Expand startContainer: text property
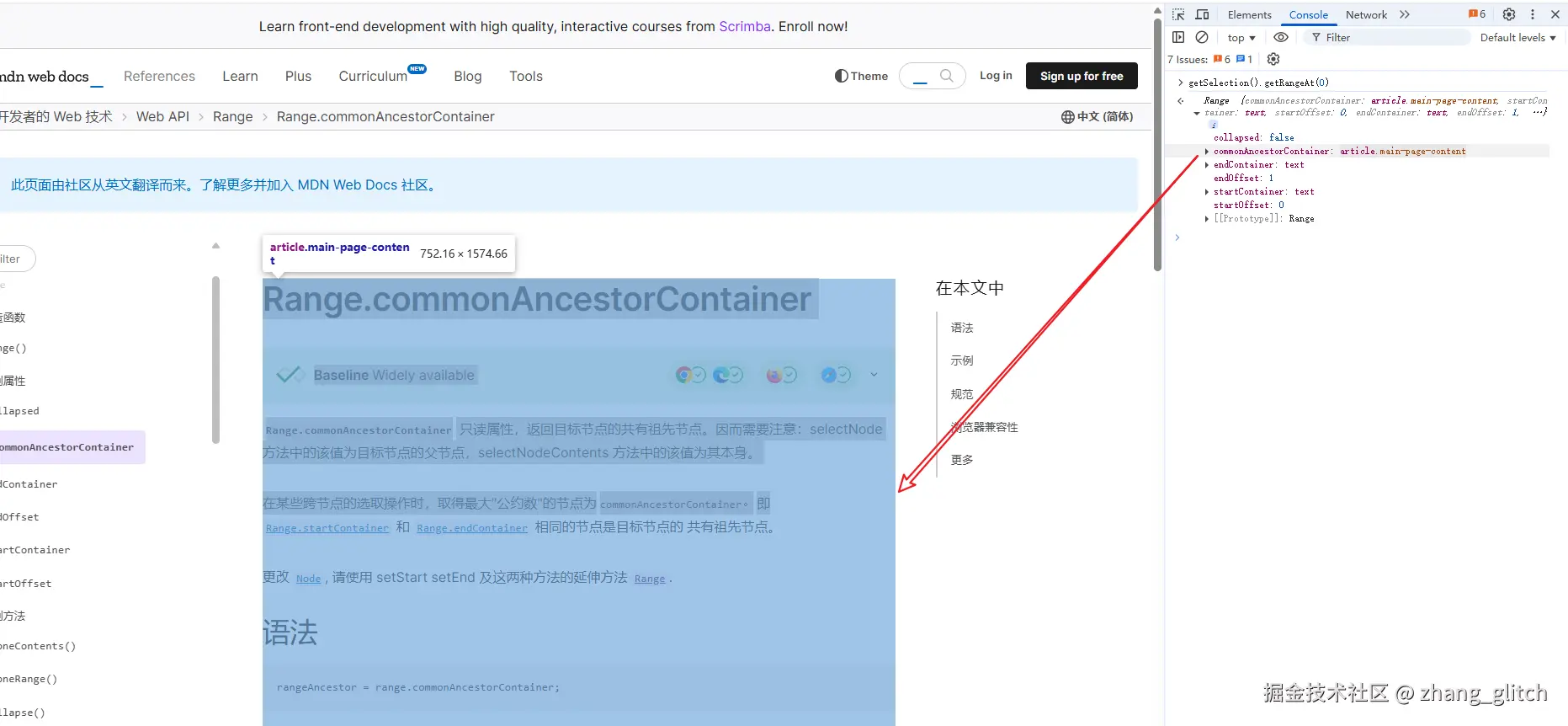 point(1207,192)
